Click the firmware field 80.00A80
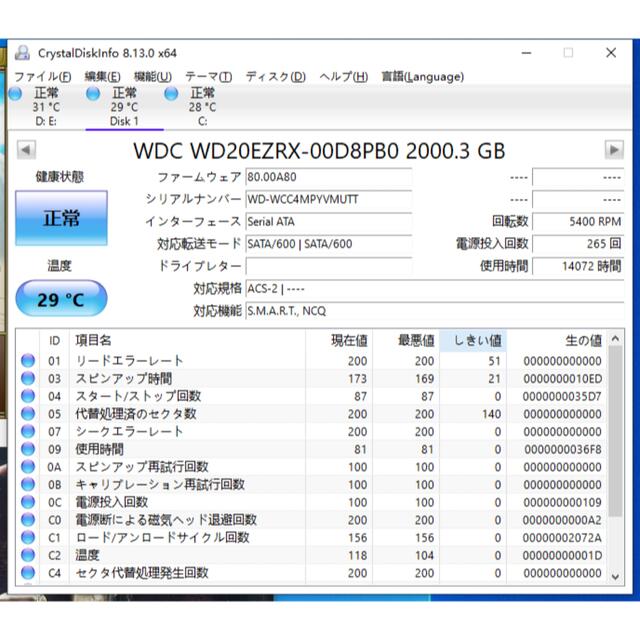The width and height of the screenshot is (640, 640). [x=329, y=177]
